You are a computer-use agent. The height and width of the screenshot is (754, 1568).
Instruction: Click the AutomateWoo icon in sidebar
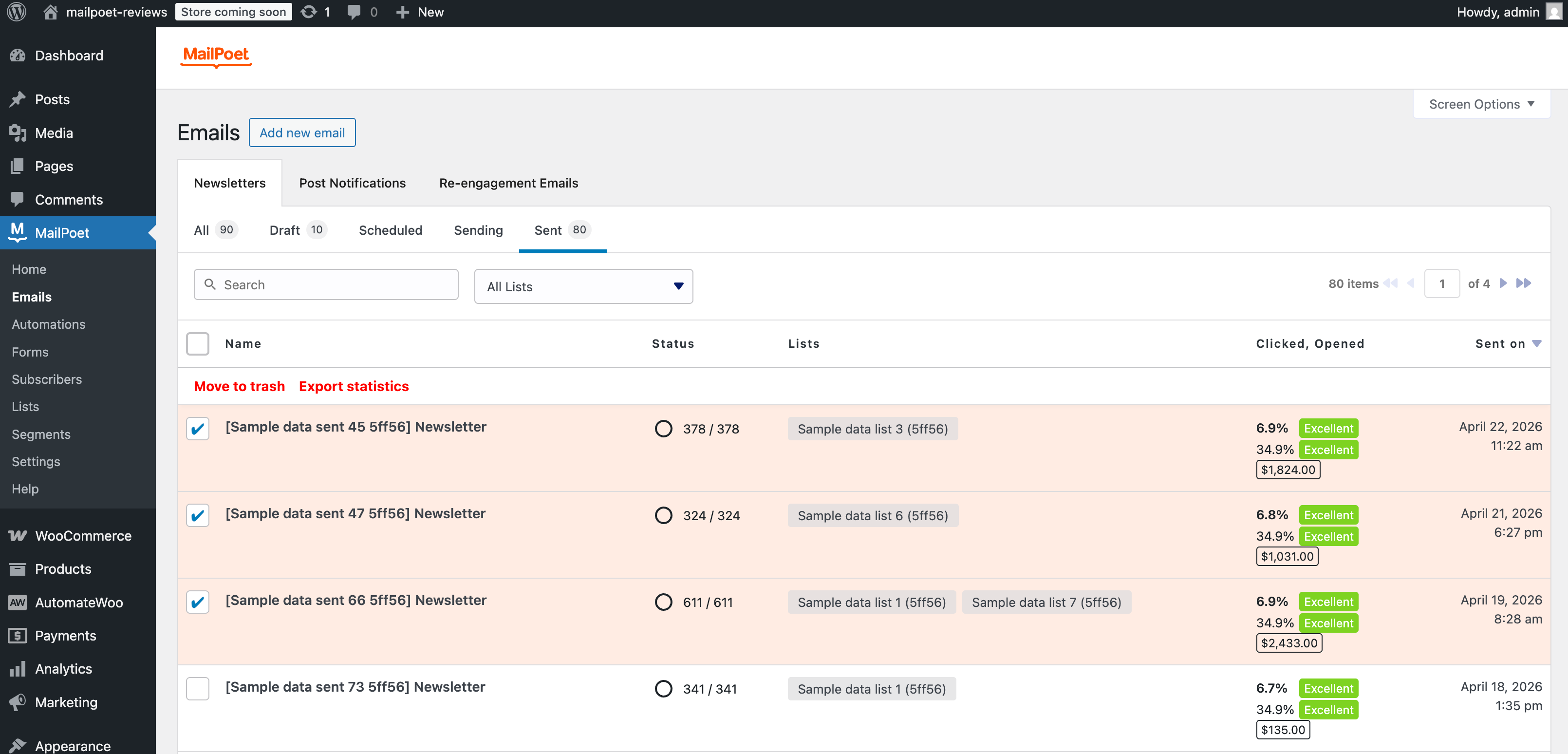(18, 603)
